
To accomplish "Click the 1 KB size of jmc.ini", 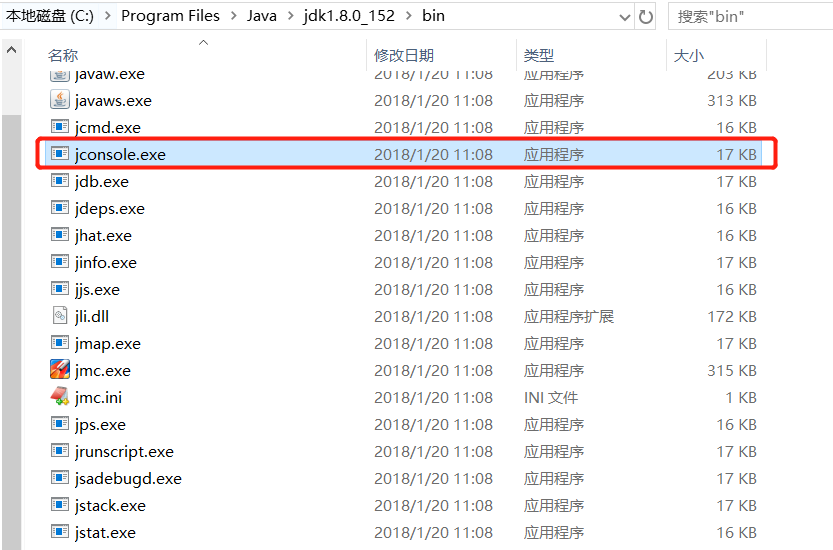I will 741,397.
